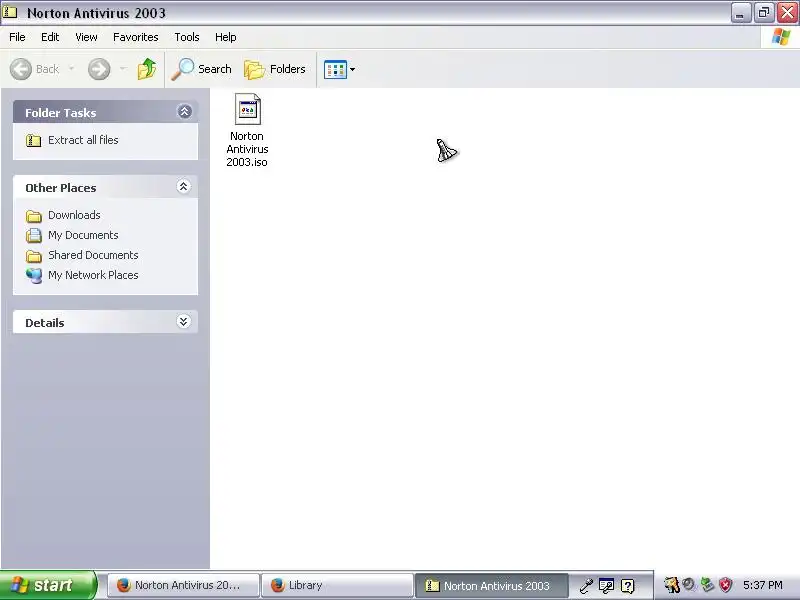The image size is (800, 600).
Task: Go up one folder level
Action: [x=147, y=69]
